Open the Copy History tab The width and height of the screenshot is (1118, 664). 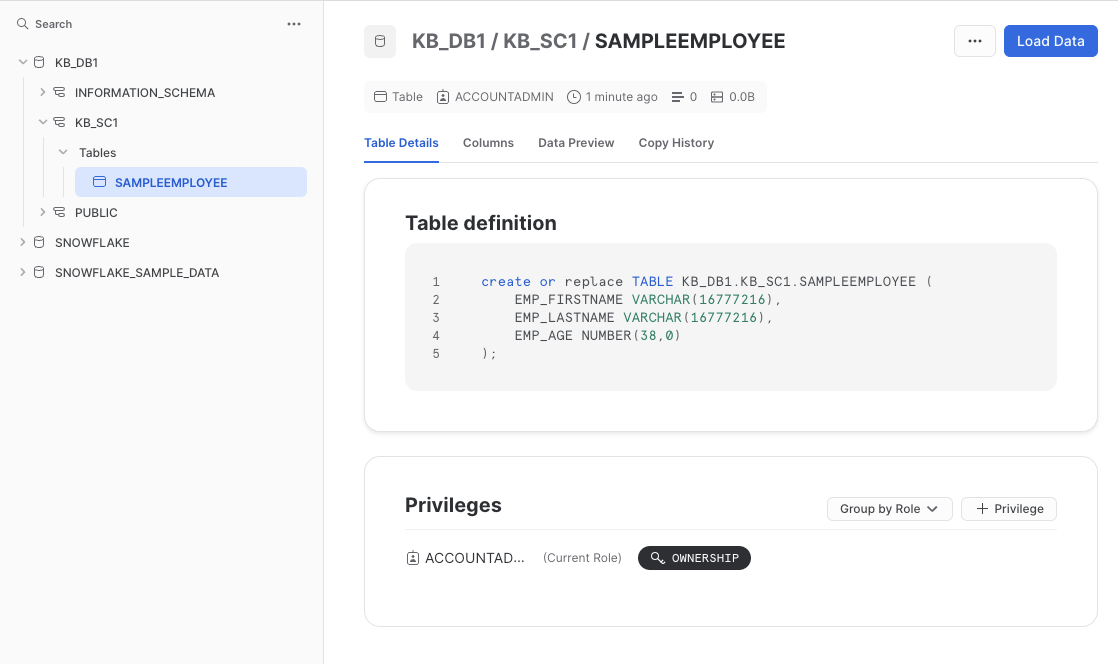tap(676, 143)
